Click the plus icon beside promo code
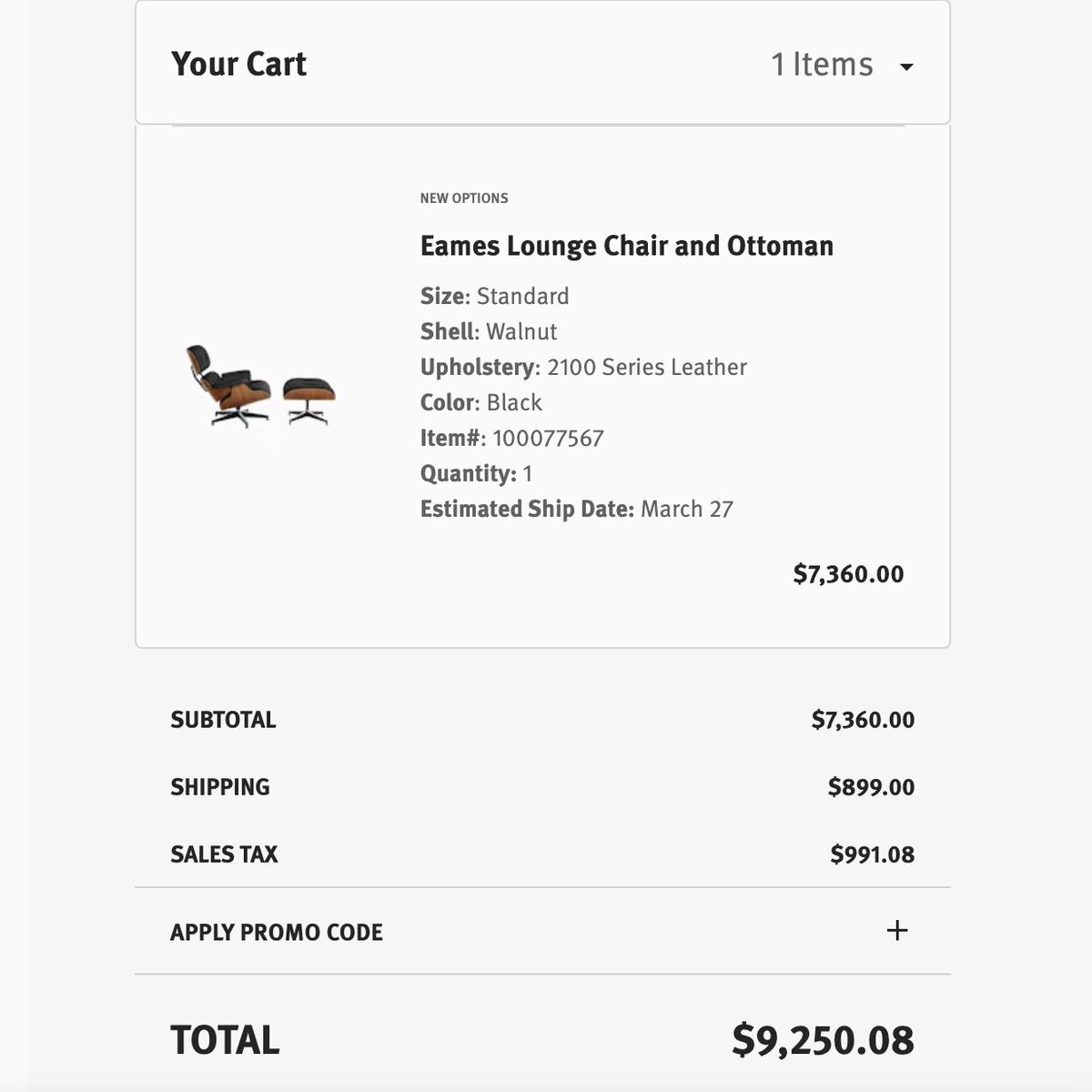Screen dimensions: 1092x1092 coord(897,930)
